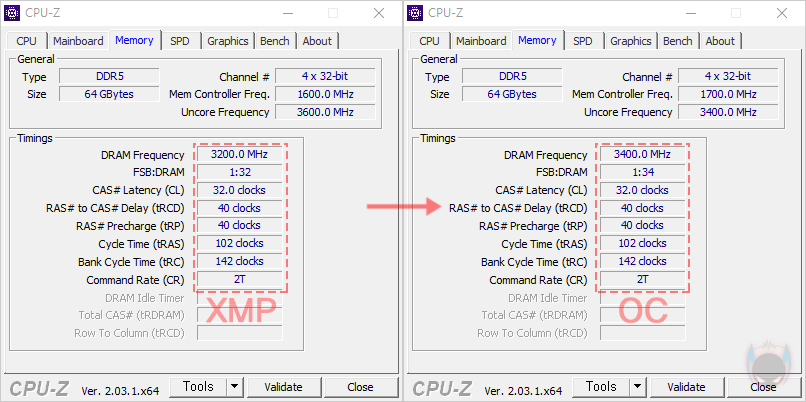Open the Bench tab in the left window
Viewport: 806px width, 402px height.
pyautogui.click(x=275, y=41)
